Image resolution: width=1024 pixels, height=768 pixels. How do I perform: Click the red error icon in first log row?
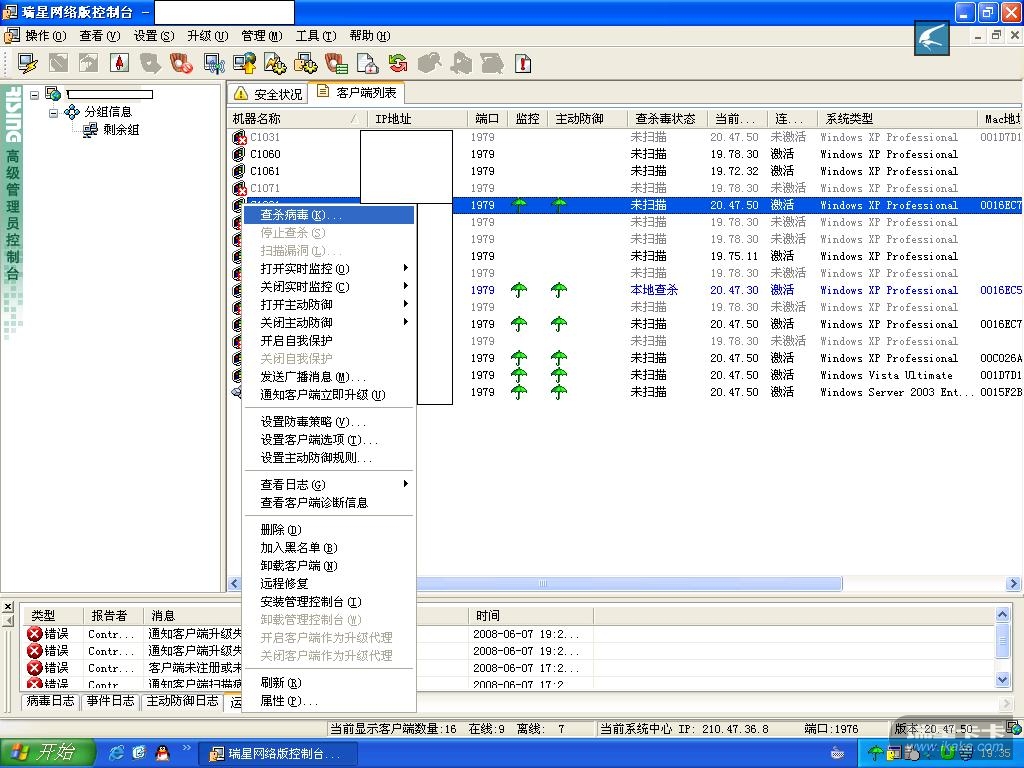pyautogui.click(x=34, y=634)
